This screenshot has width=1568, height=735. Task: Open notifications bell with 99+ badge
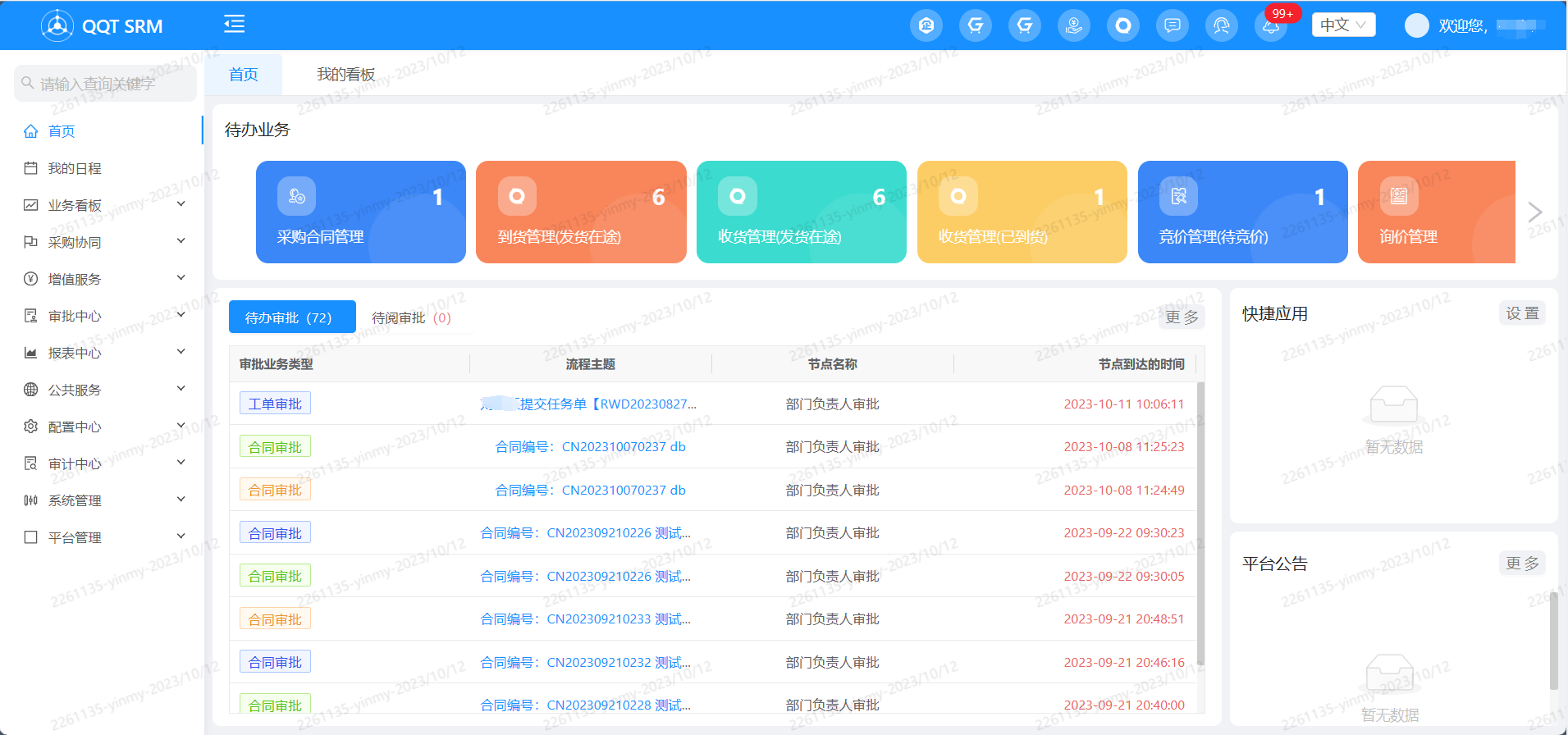(1271, 25)
